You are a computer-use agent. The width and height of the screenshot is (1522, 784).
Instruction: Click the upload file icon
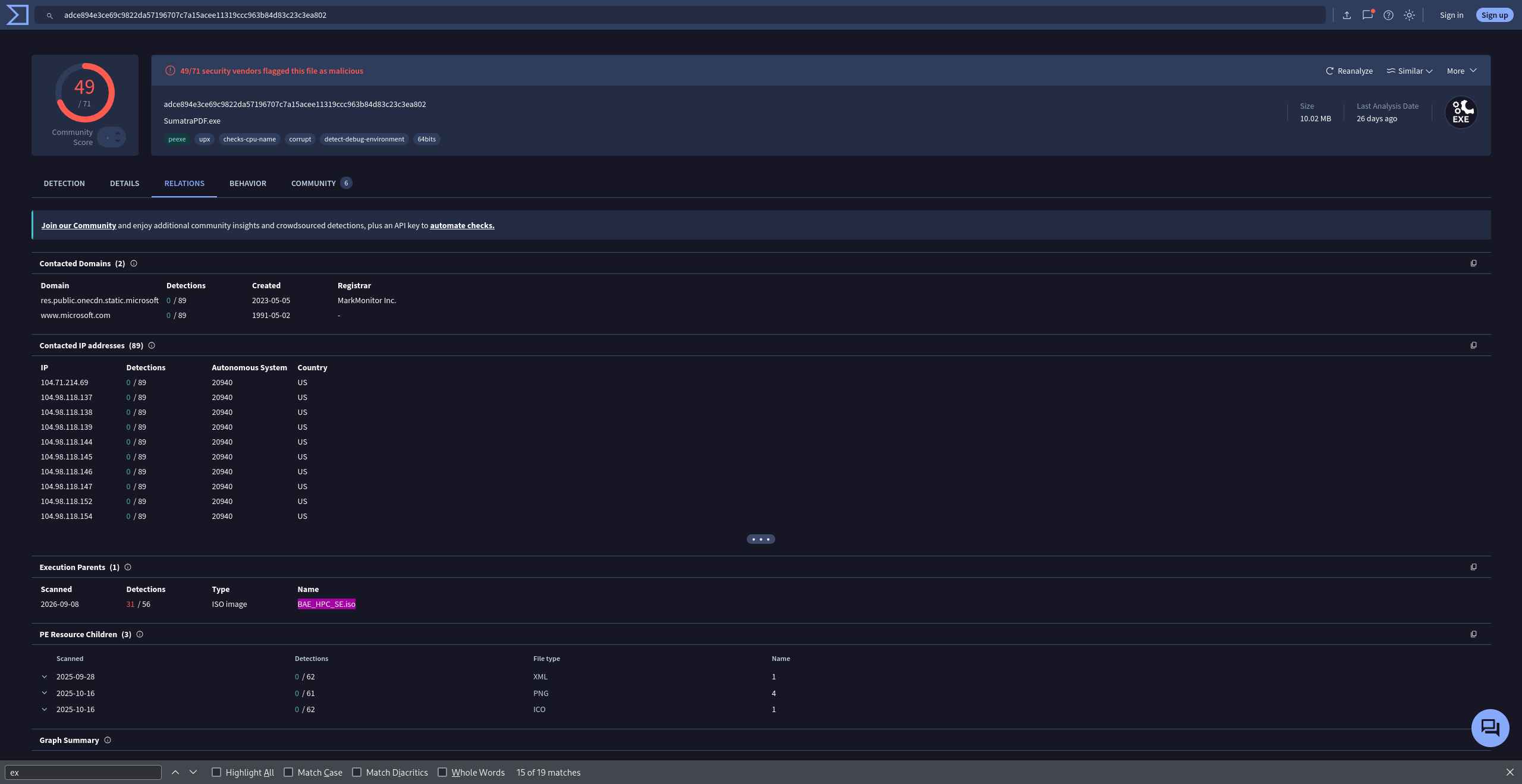[1347, 15]
